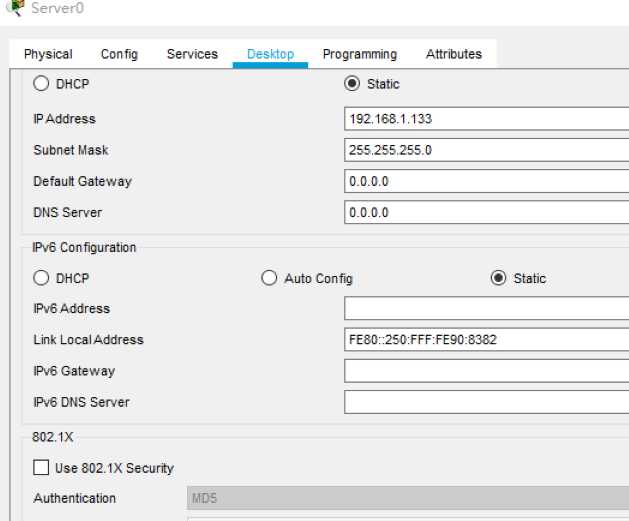Select the IPv6 Static radio button
This screenshot has height=521, width=629.
[498, 278]
